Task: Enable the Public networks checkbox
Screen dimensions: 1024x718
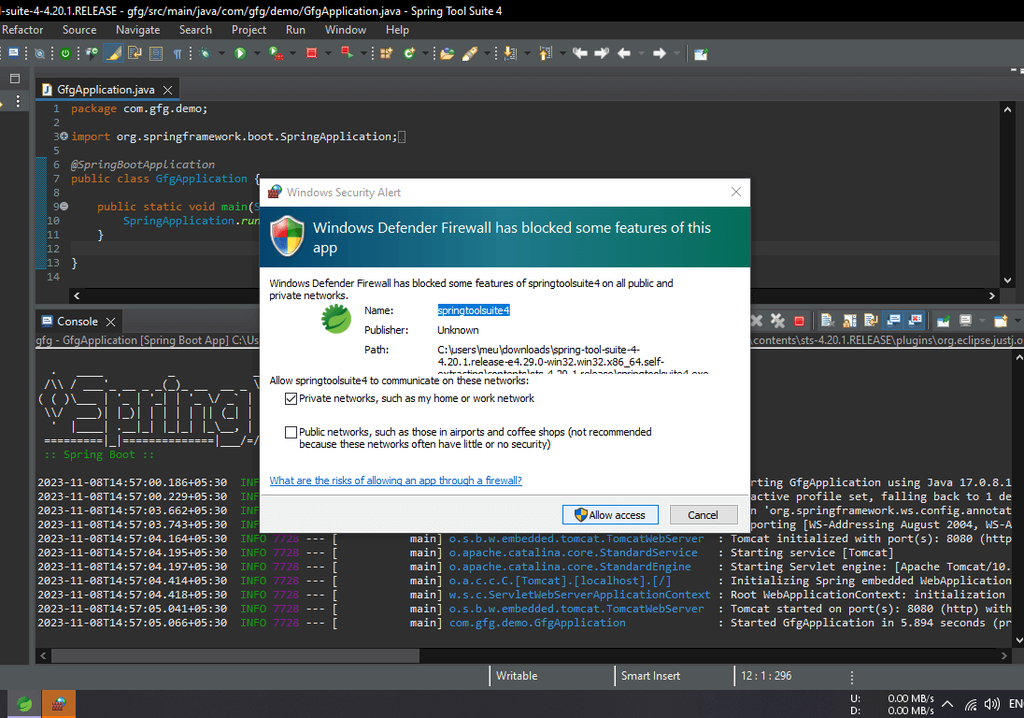Action: tap(291, 433)
